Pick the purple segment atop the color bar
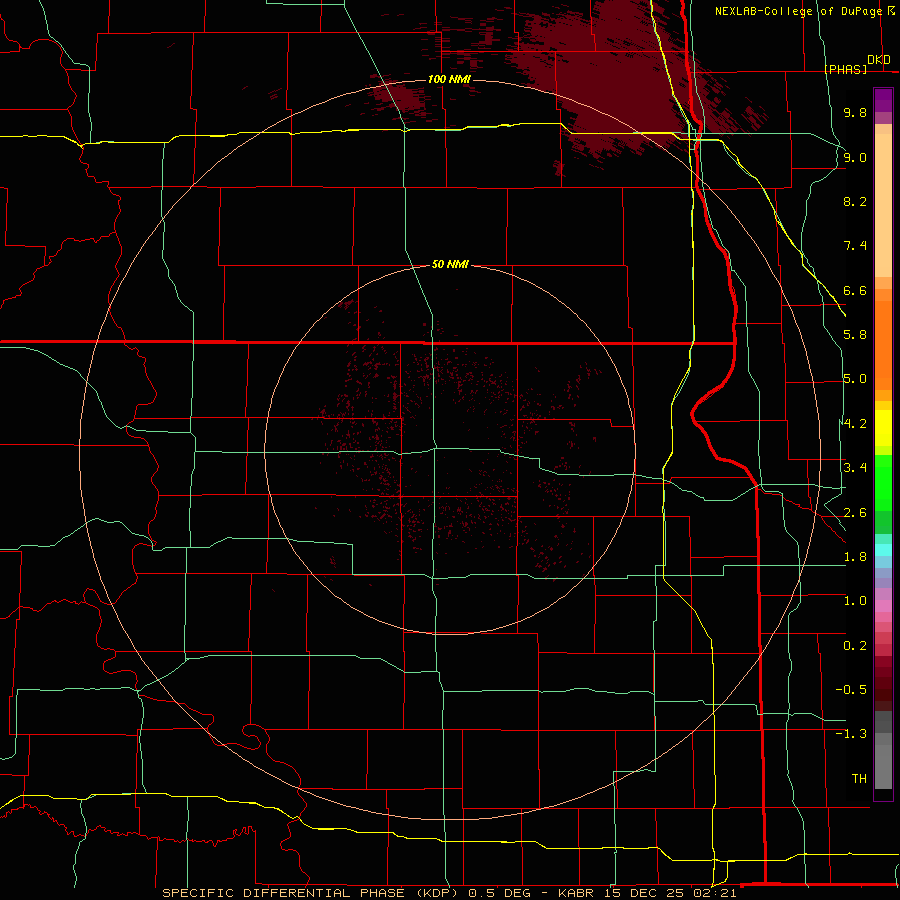Image resolution: width=900 pixels, height=900 pixels. click(883, 100)
